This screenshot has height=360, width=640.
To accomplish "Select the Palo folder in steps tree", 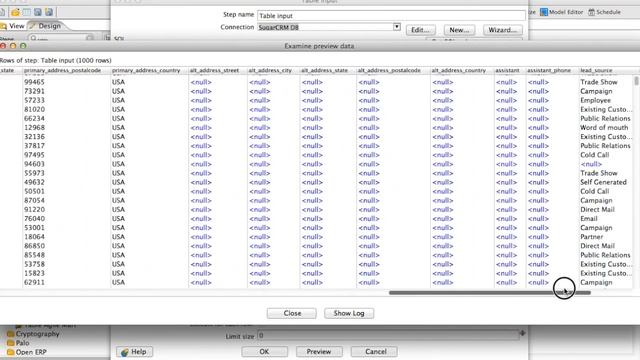I will pyautogui.click(x=18, y=343).
